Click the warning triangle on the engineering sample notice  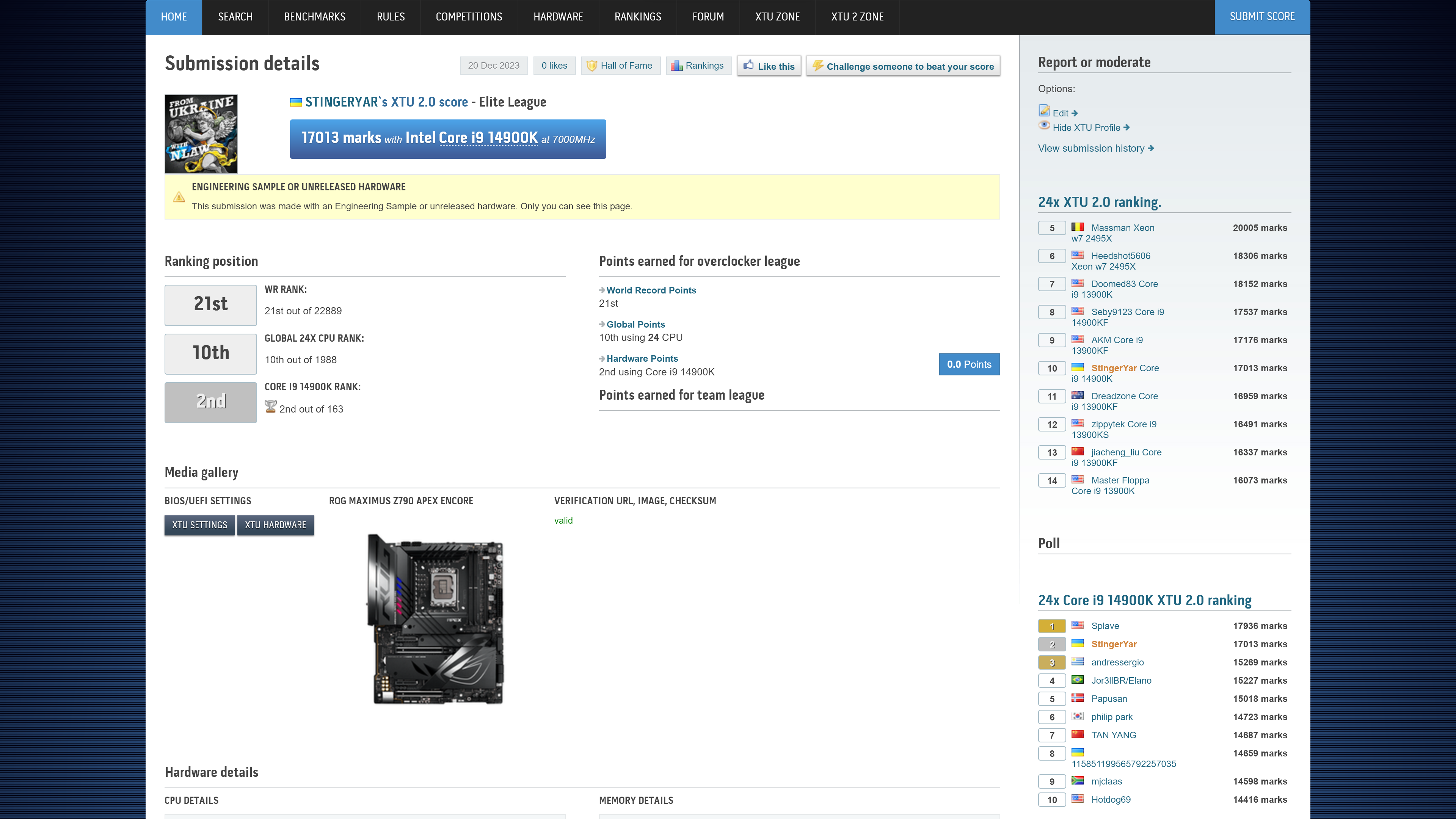pyautogui.click(x=179, y=197)
